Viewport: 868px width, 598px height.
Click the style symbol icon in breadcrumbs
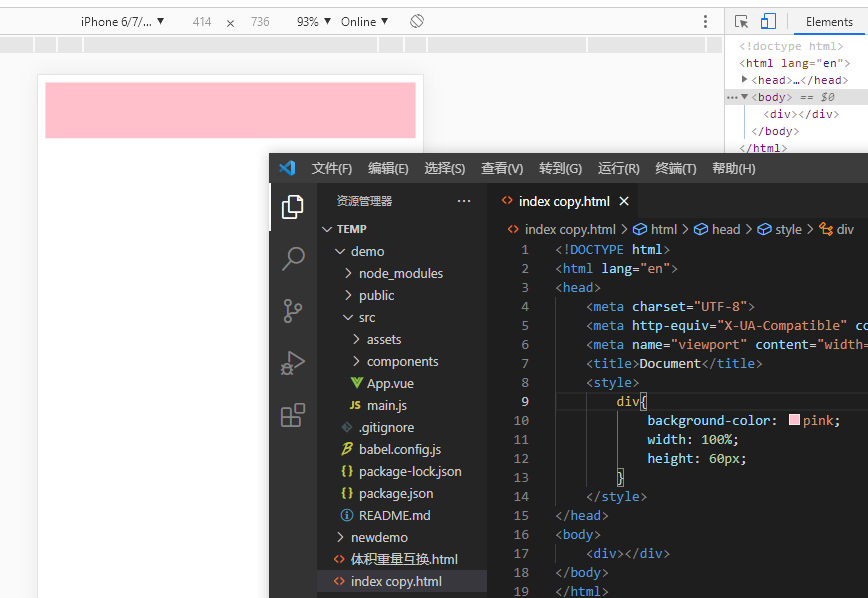coord(764,229)
